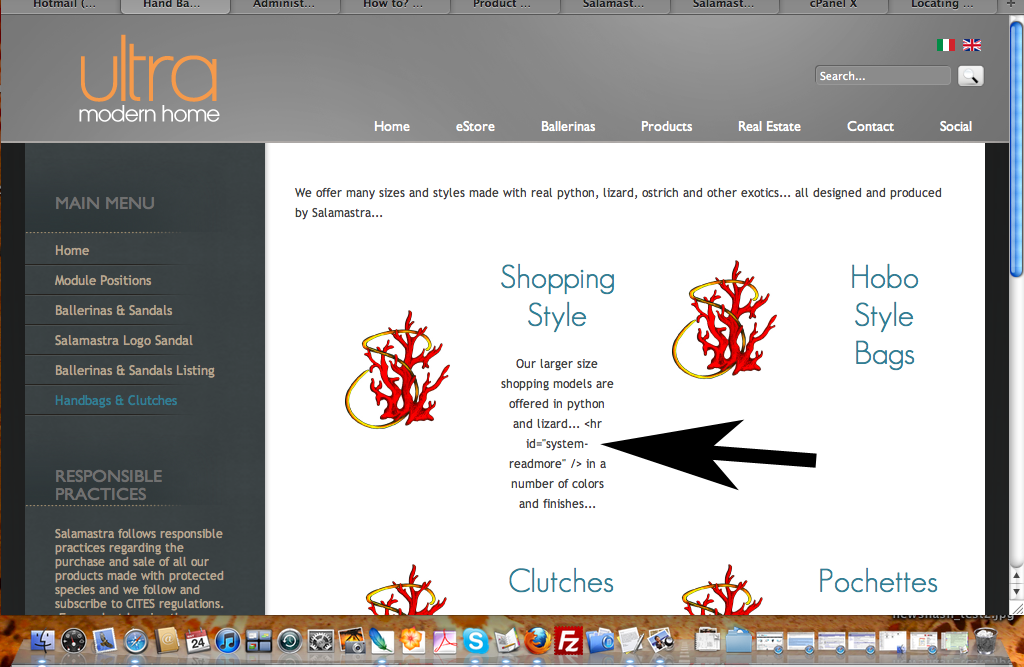The width and height of the screenshot is (1024, 667).
Task: Click the magnifier search button
Action: pyautogui.click(x=970, y=76)
